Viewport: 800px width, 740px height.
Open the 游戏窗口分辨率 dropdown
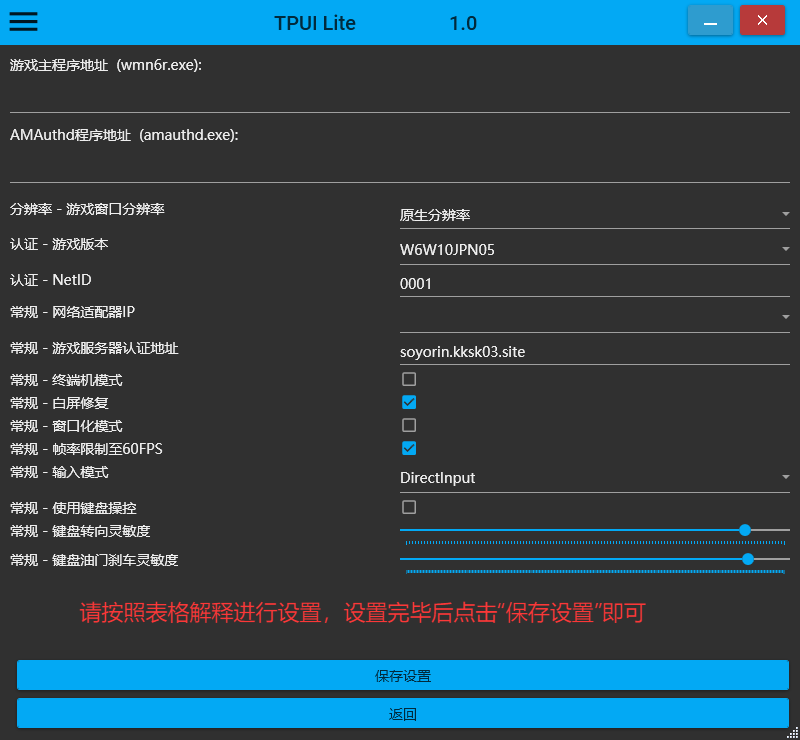(x=594, y=215)
